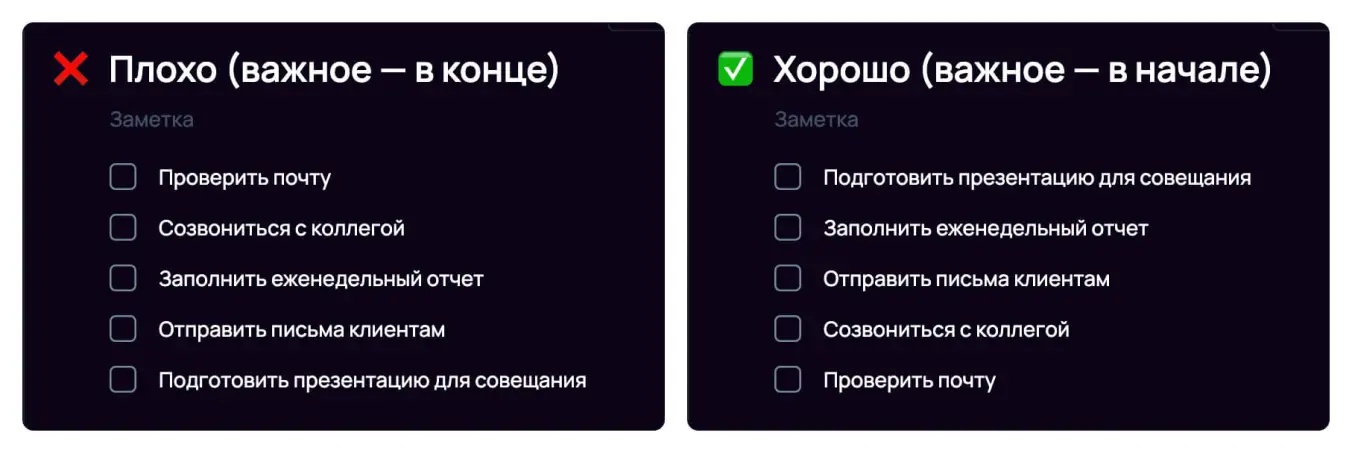Mark 'Отправить письма клиентам' done in Плохо card
Viewport: 1352px width, 453px height.
pyautogui.click(x=123, y=329)
